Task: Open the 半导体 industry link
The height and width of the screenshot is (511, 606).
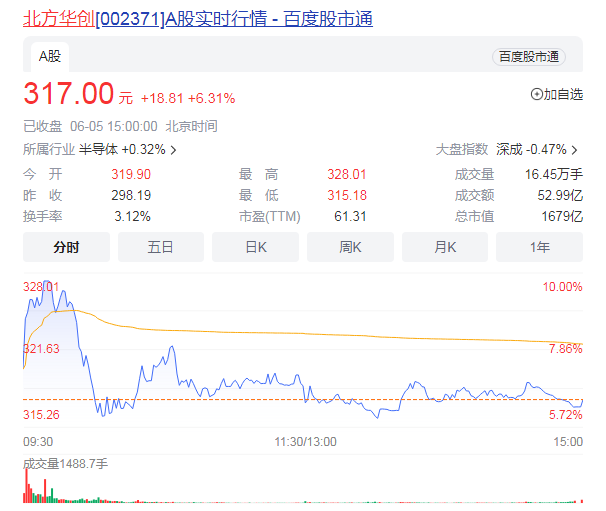Action: [98, 149]
